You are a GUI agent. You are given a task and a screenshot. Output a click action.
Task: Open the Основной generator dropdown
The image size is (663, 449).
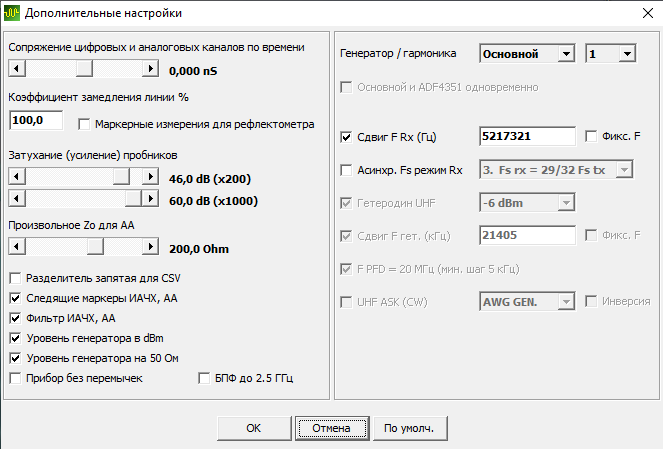coord(527,54)
